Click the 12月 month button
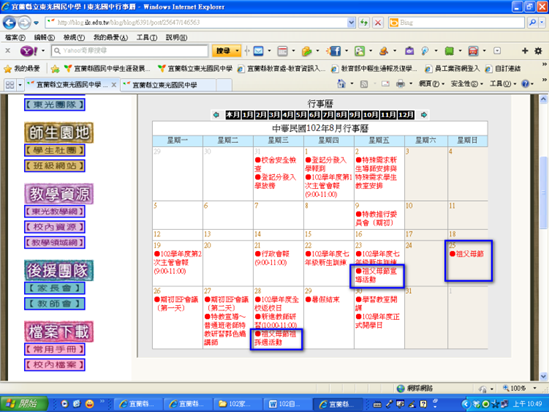549x412 pixels. tap(406, 115)
